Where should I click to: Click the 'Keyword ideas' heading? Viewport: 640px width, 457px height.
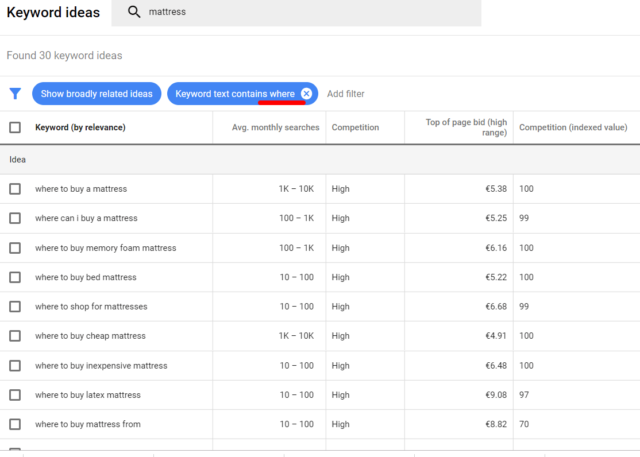53,13
